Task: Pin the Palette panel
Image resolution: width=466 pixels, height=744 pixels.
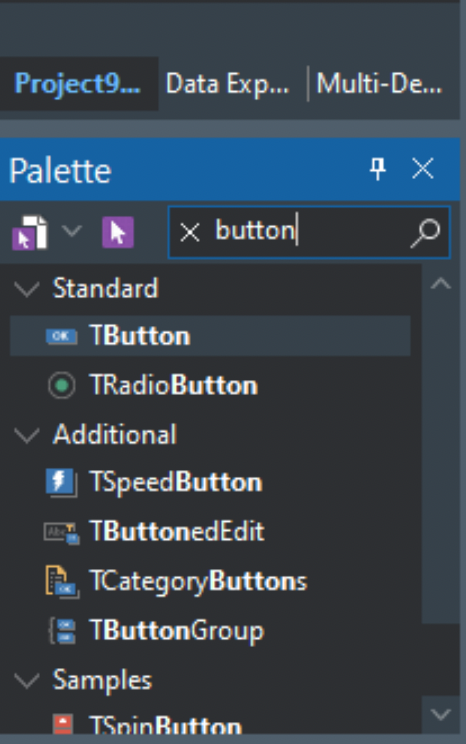Action: [x=378, y=168]
